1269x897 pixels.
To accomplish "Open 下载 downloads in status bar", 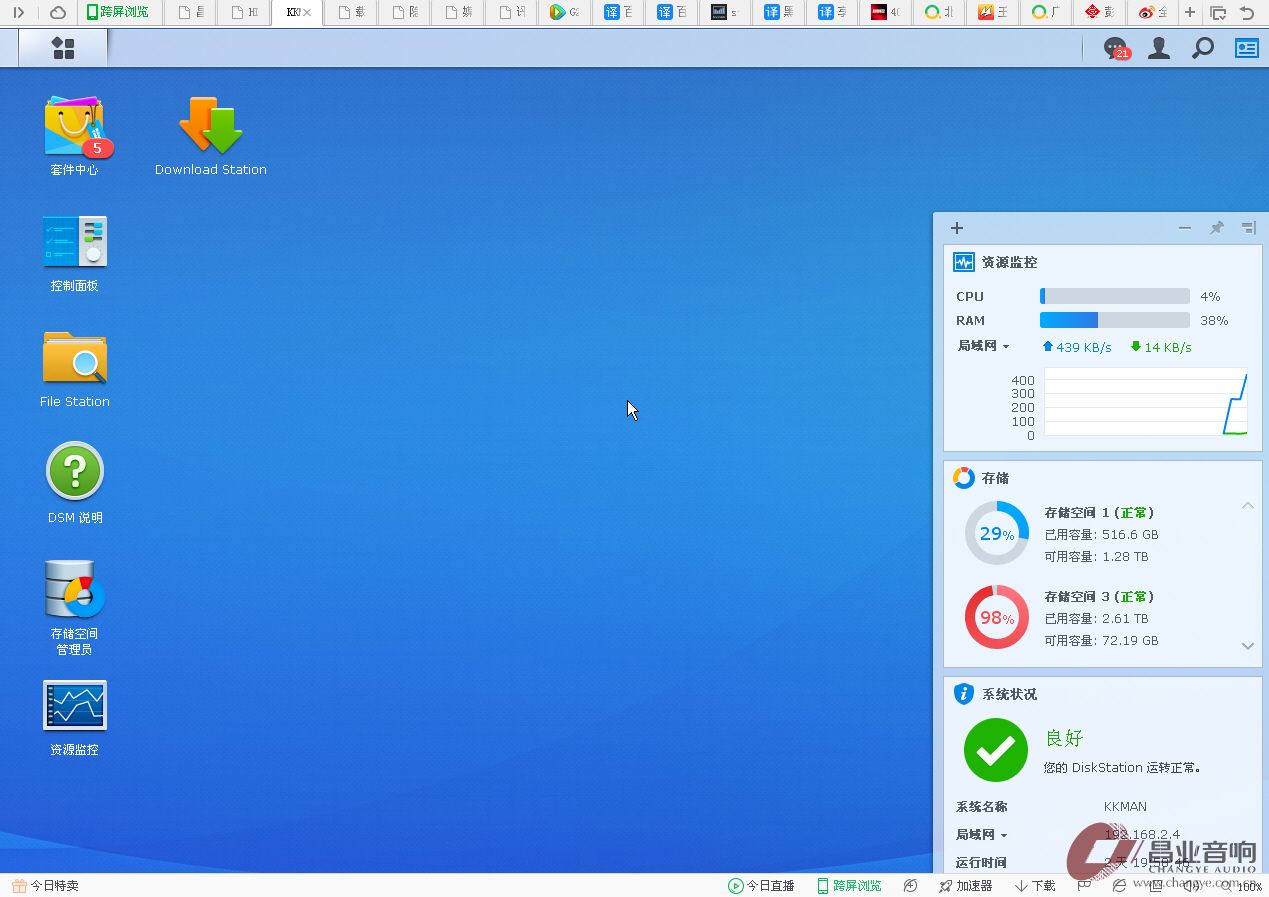I will 1035,886.
